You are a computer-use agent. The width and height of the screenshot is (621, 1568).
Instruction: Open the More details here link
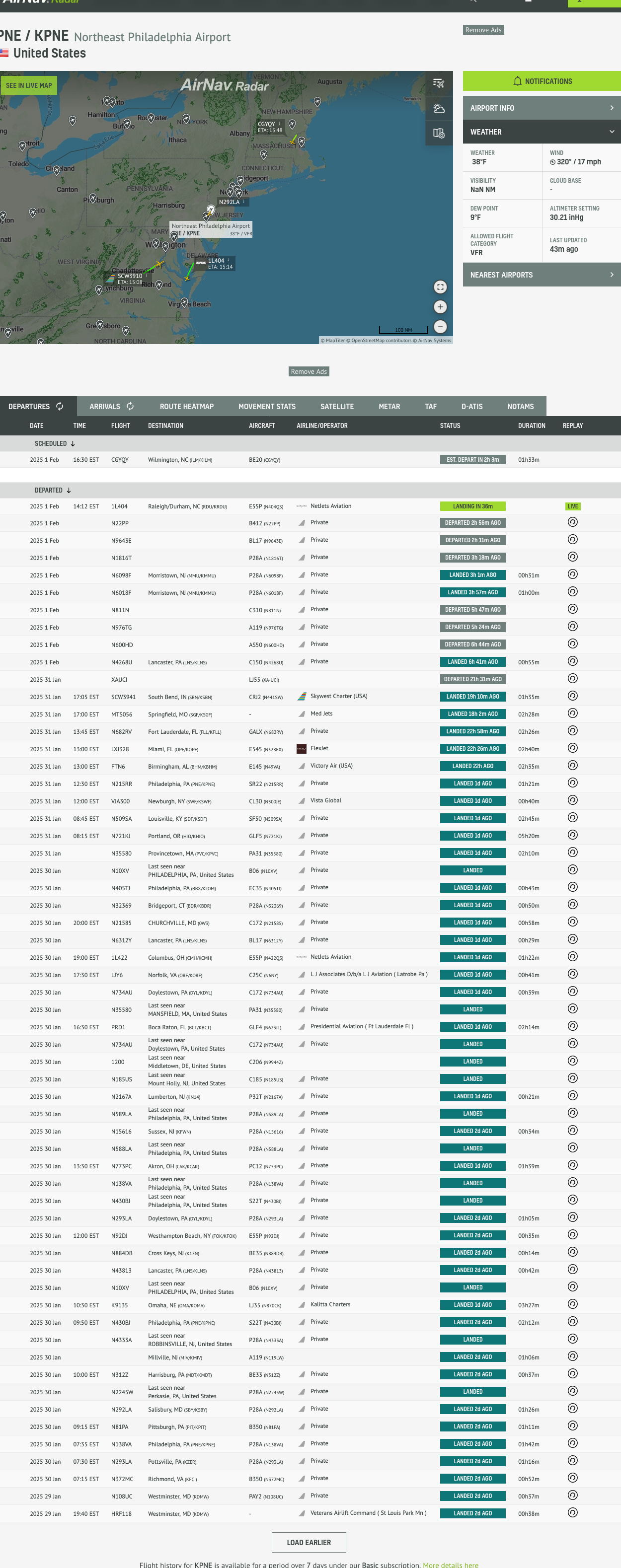click(451, 1565)
